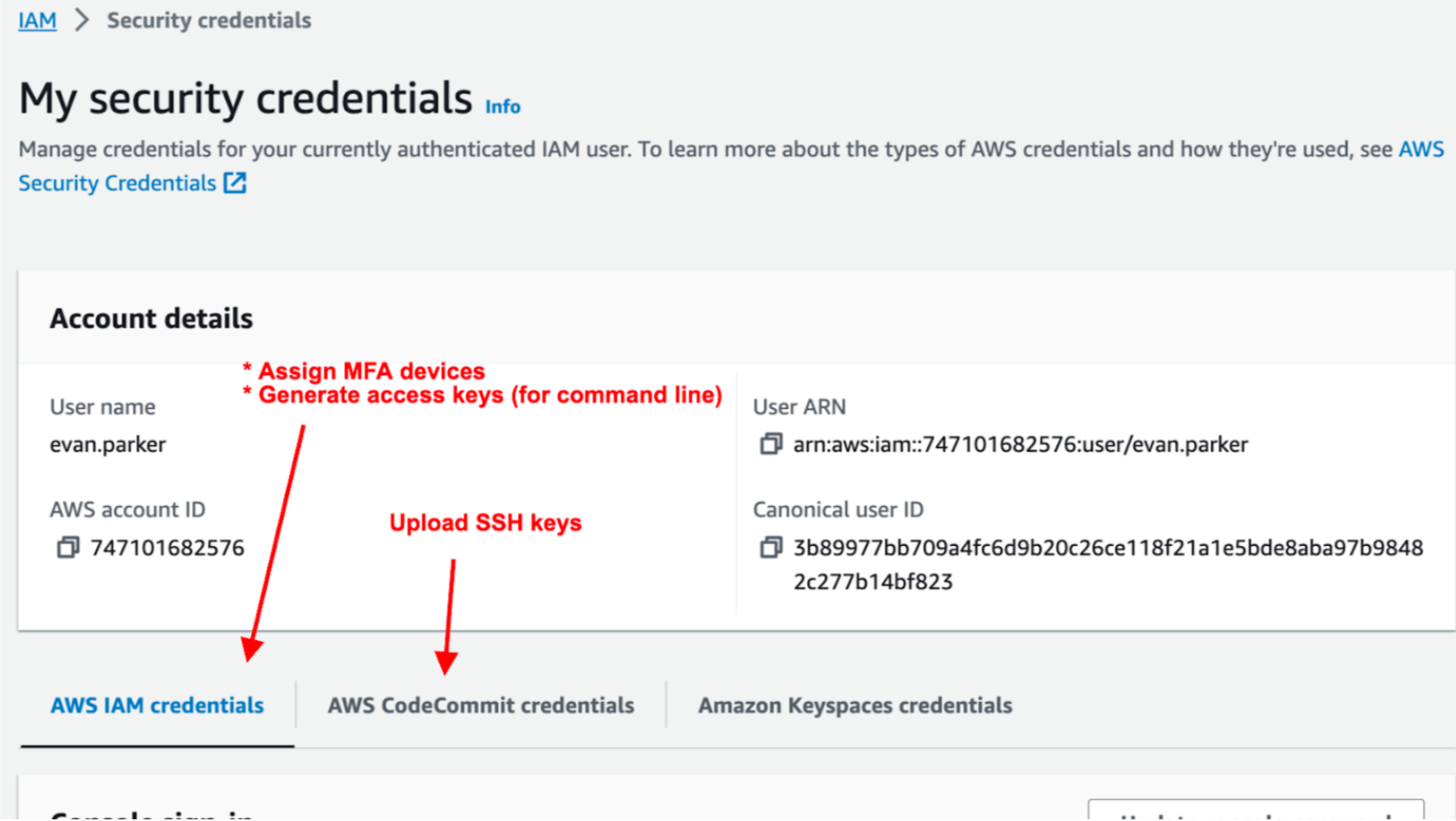Copy the AWS account ID
The image size is (1456, 821).
coord(67,548)
